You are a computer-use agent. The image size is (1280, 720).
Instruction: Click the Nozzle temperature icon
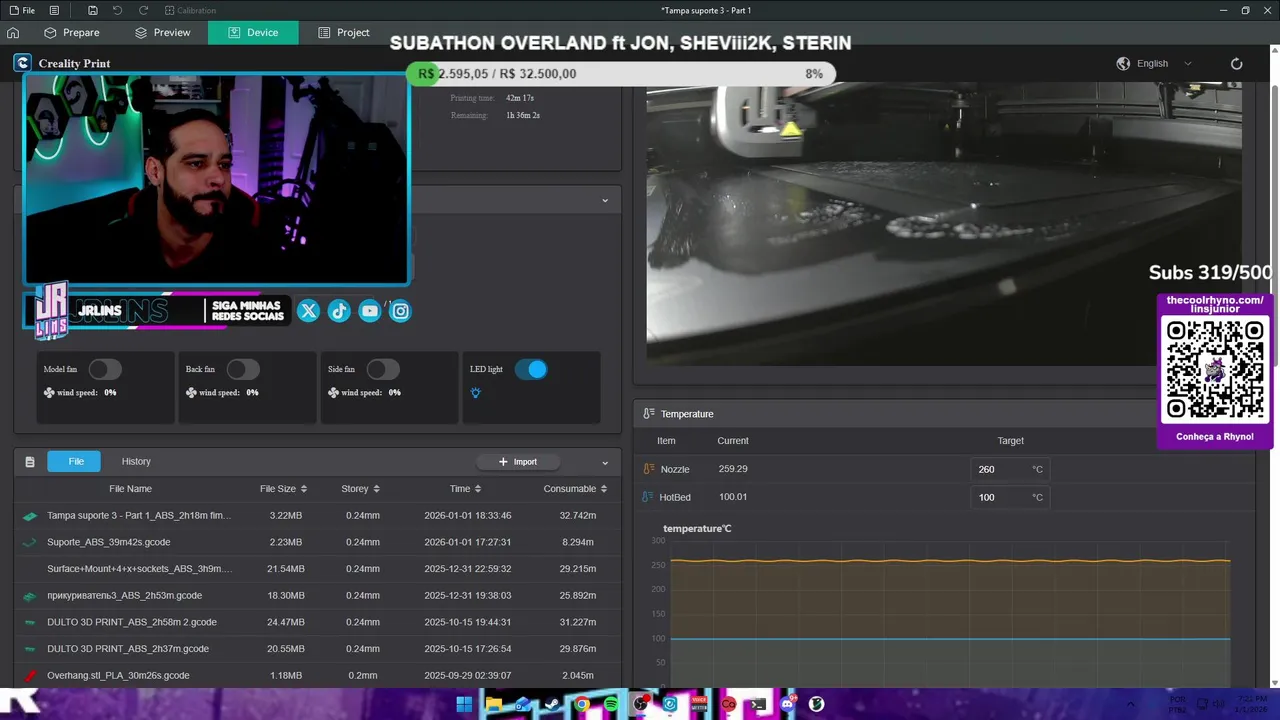coord(649,469)
